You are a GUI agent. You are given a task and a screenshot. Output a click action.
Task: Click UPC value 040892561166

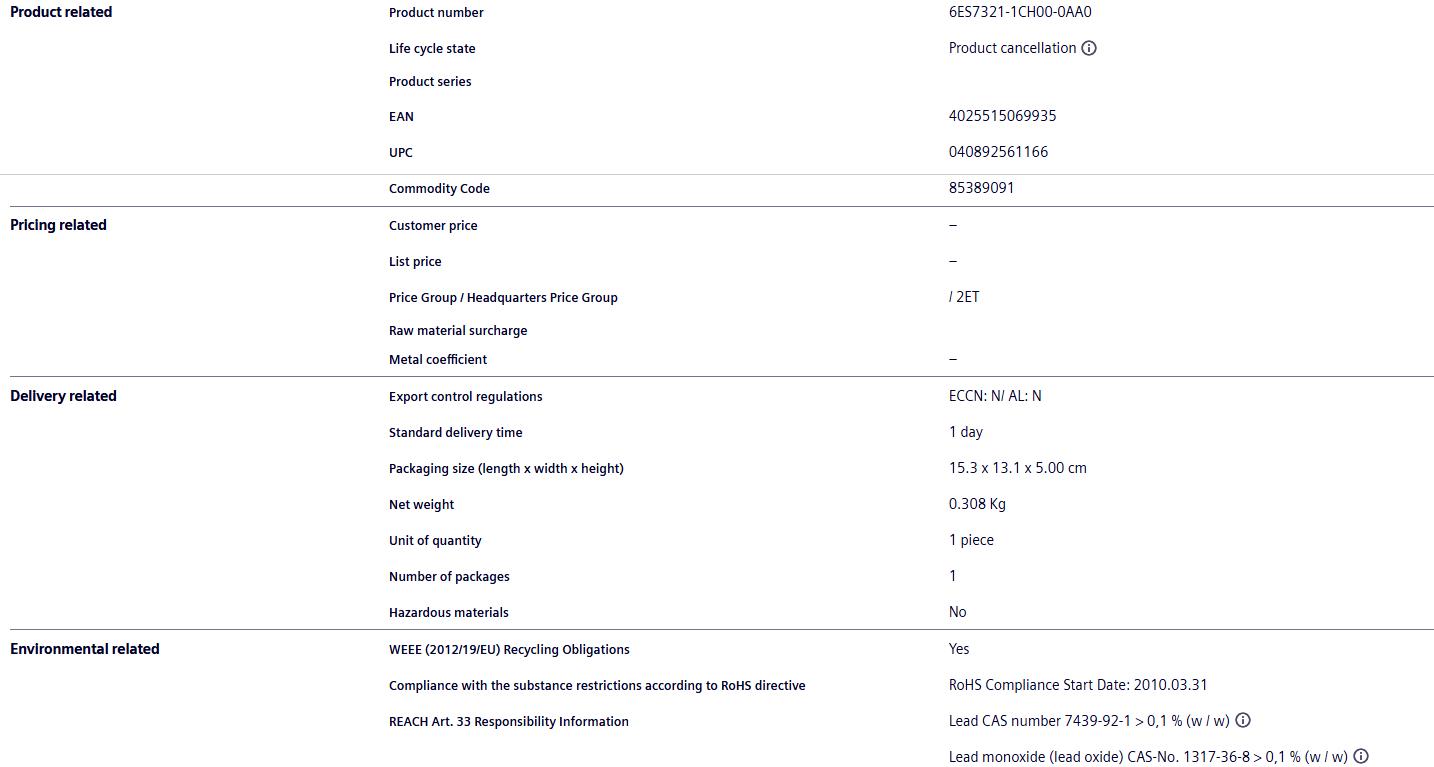(998, 152)
